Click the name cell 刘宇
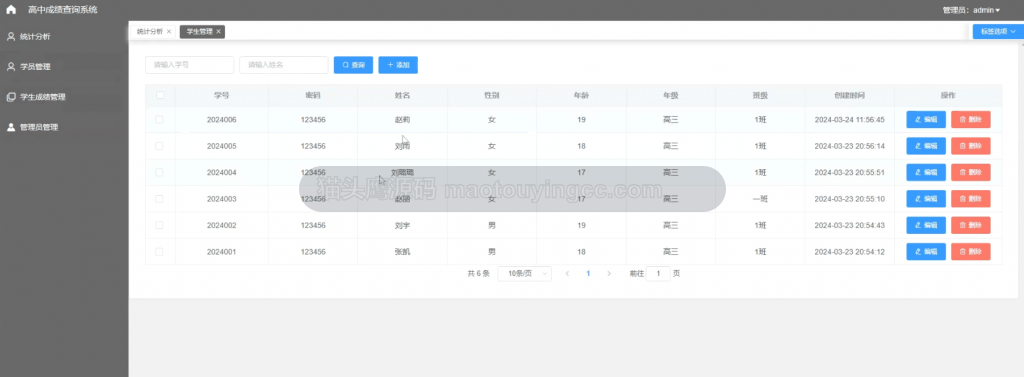The width and height of the screenshot is (1024, 377). click(x=402, y=225)
